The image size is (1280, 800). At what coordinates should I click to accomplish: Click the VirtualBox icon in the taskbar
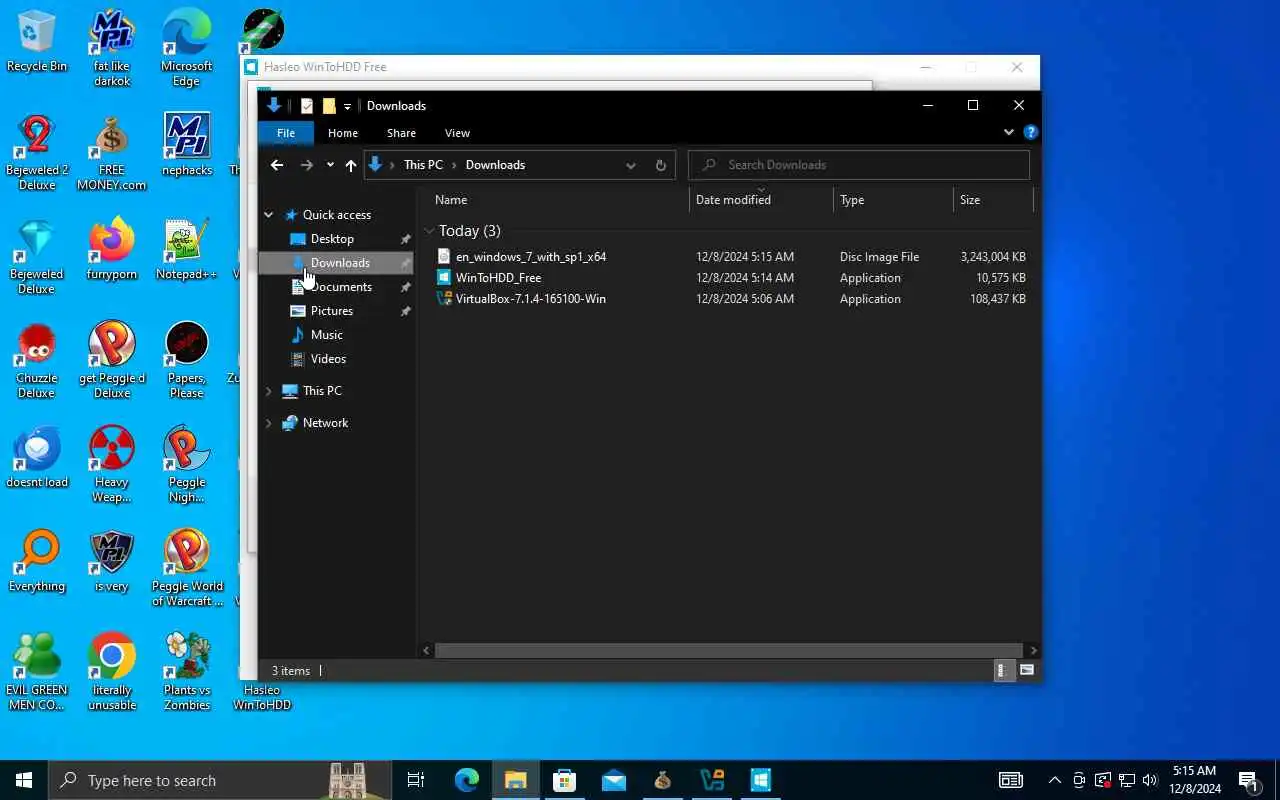(x=712, y=780)
